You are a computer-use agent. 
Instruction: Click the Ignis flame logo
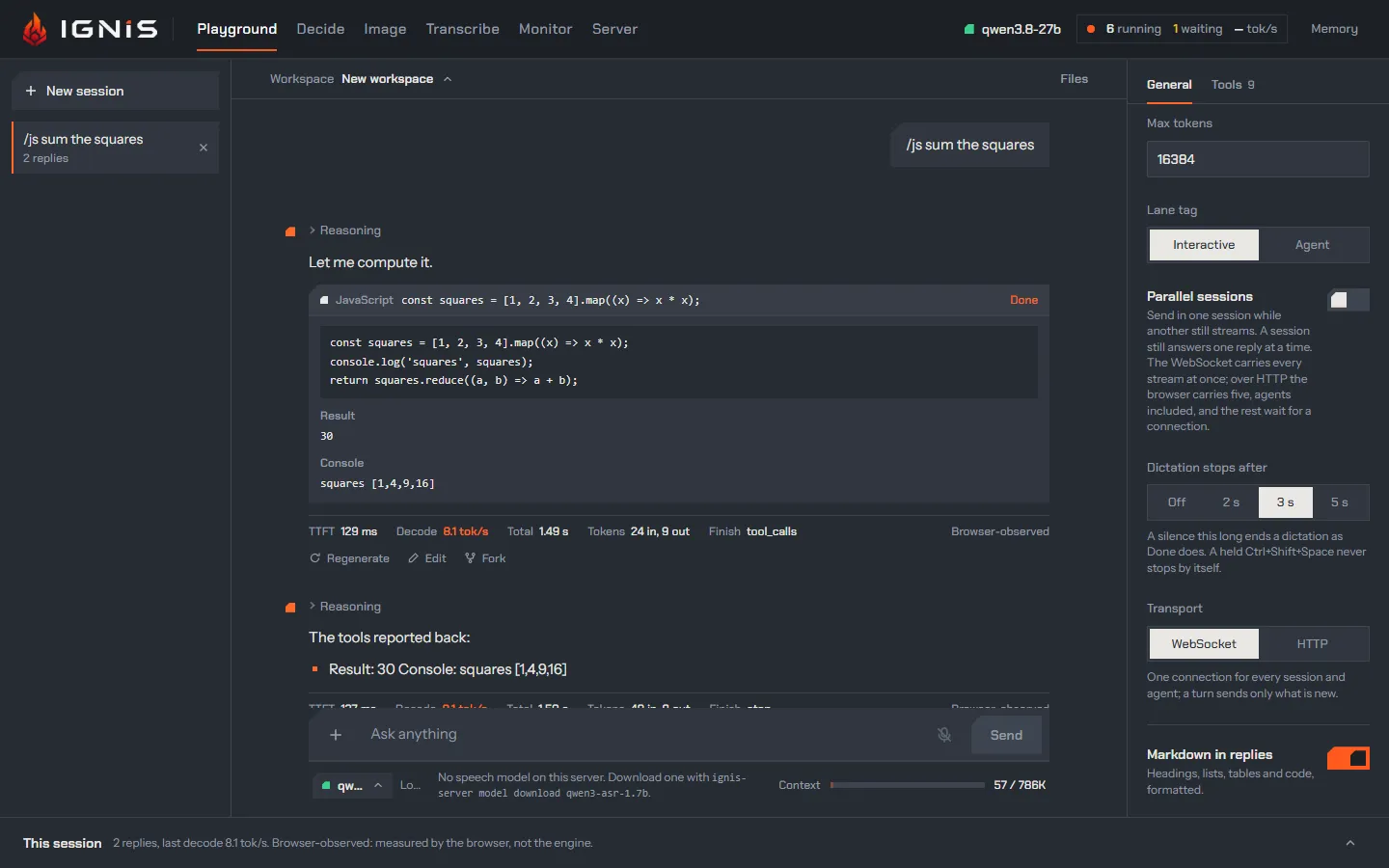[x=35, y=29]
